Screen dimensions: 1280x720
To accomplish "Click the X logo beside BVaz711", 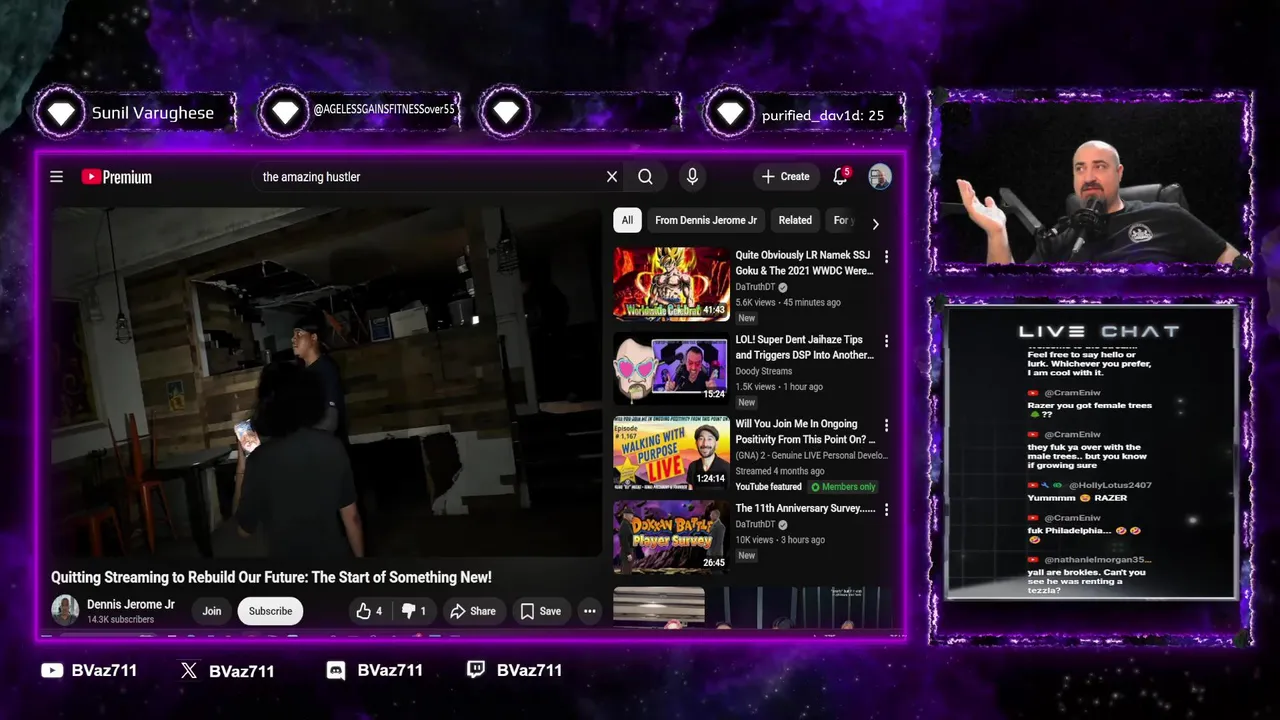I will point(189,670).
